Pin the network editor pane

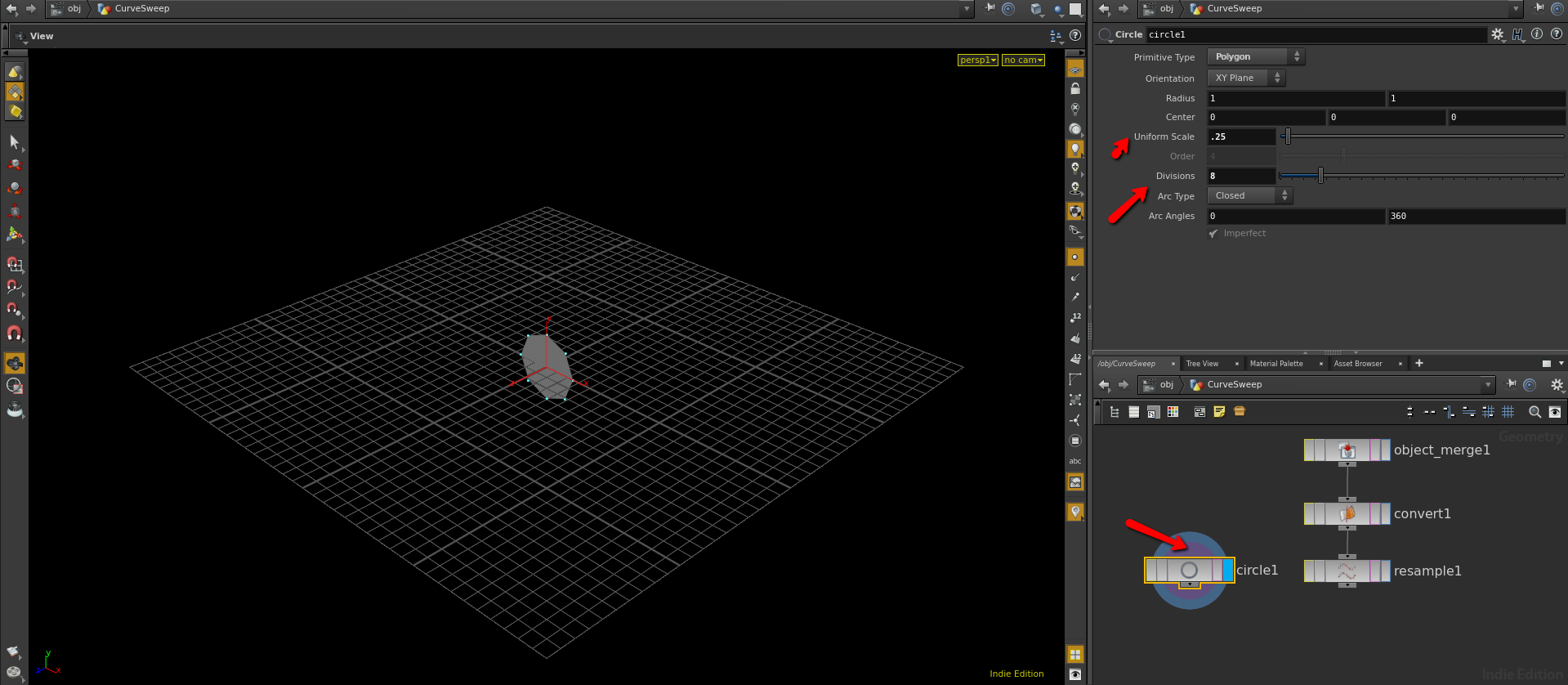coord(1511,384)
